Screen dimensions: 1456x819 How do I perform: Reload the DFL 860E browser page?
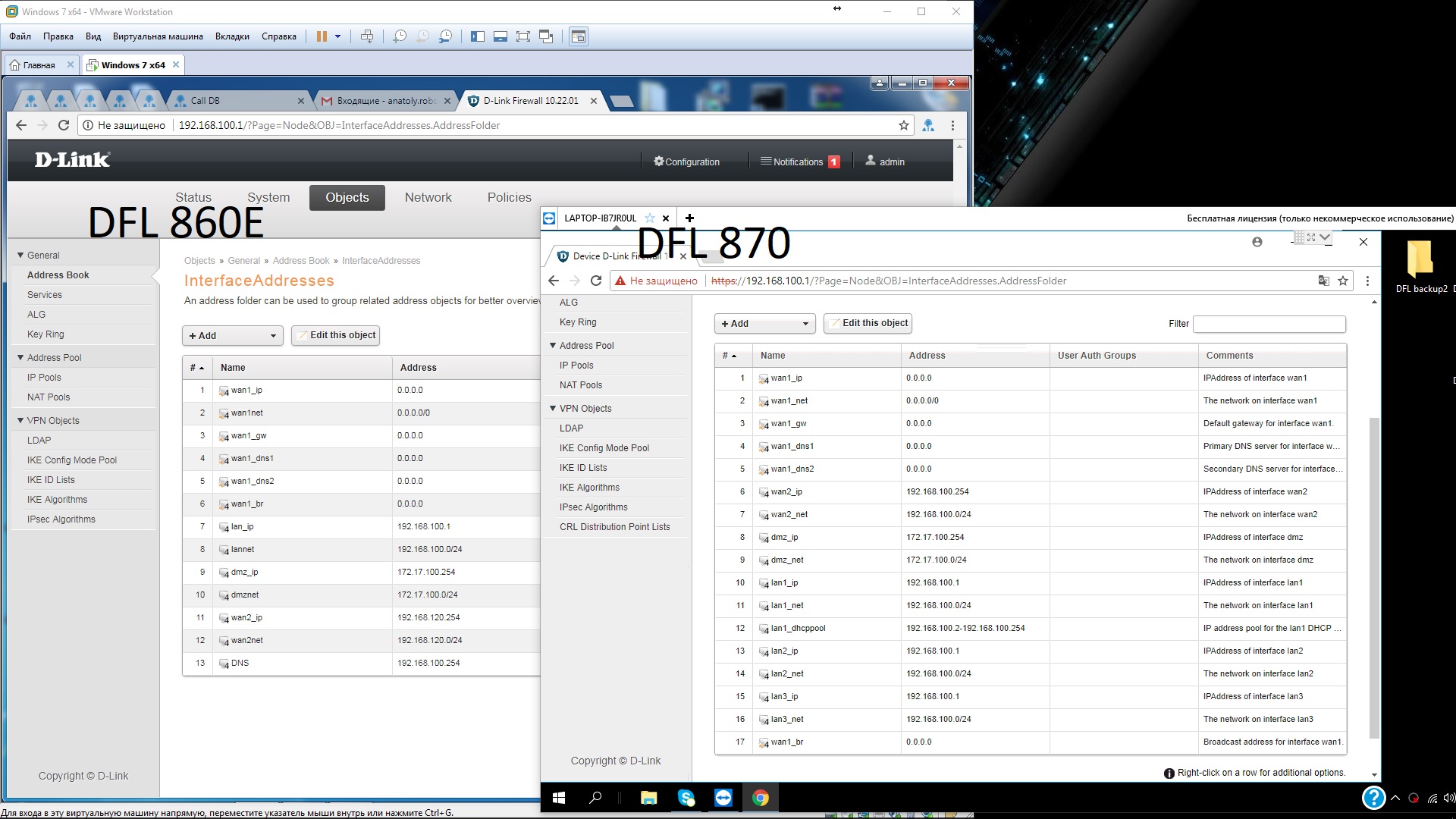coord(64,125)
